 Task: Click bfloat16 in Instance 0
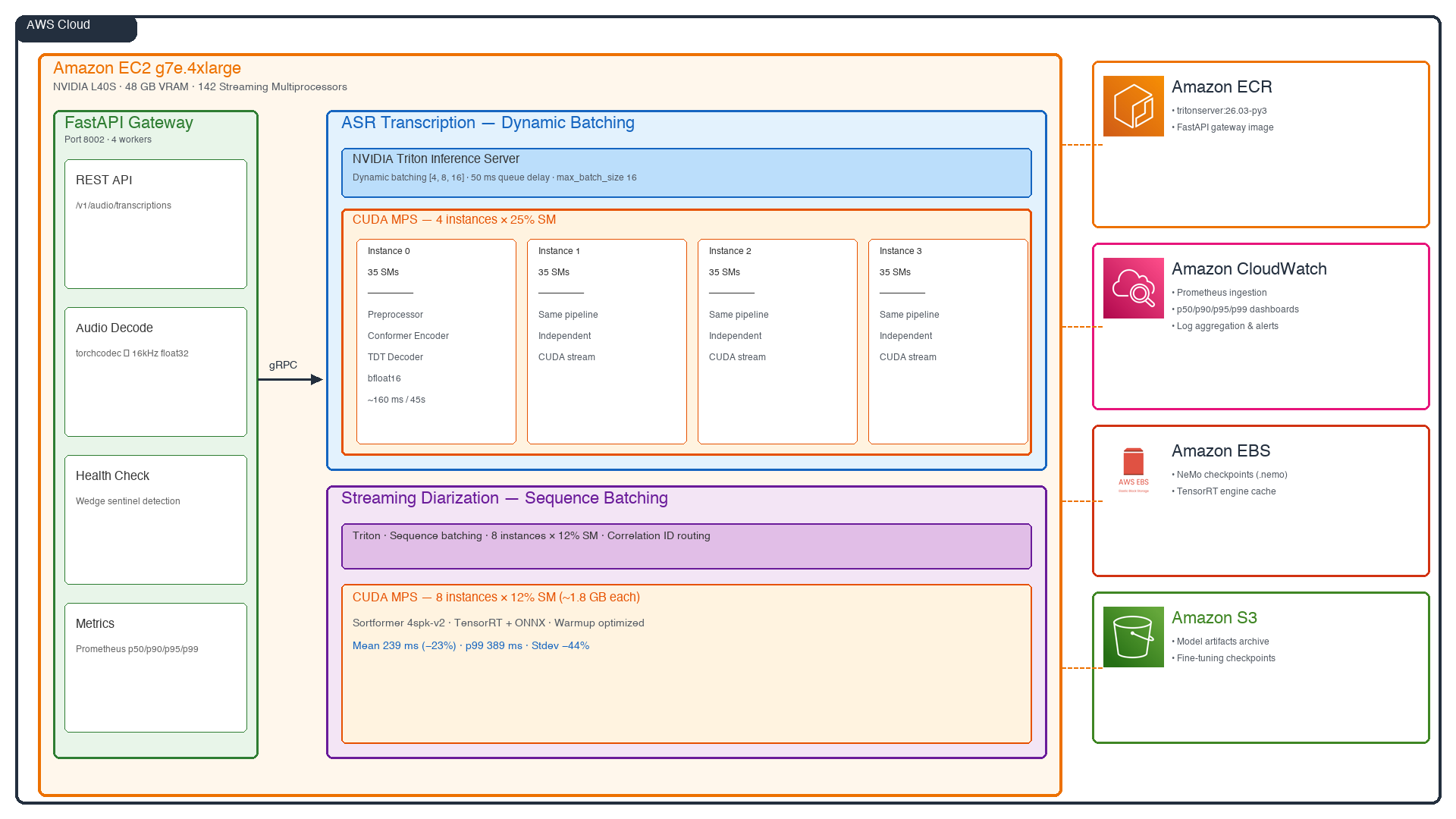click(x=384, y=378)
